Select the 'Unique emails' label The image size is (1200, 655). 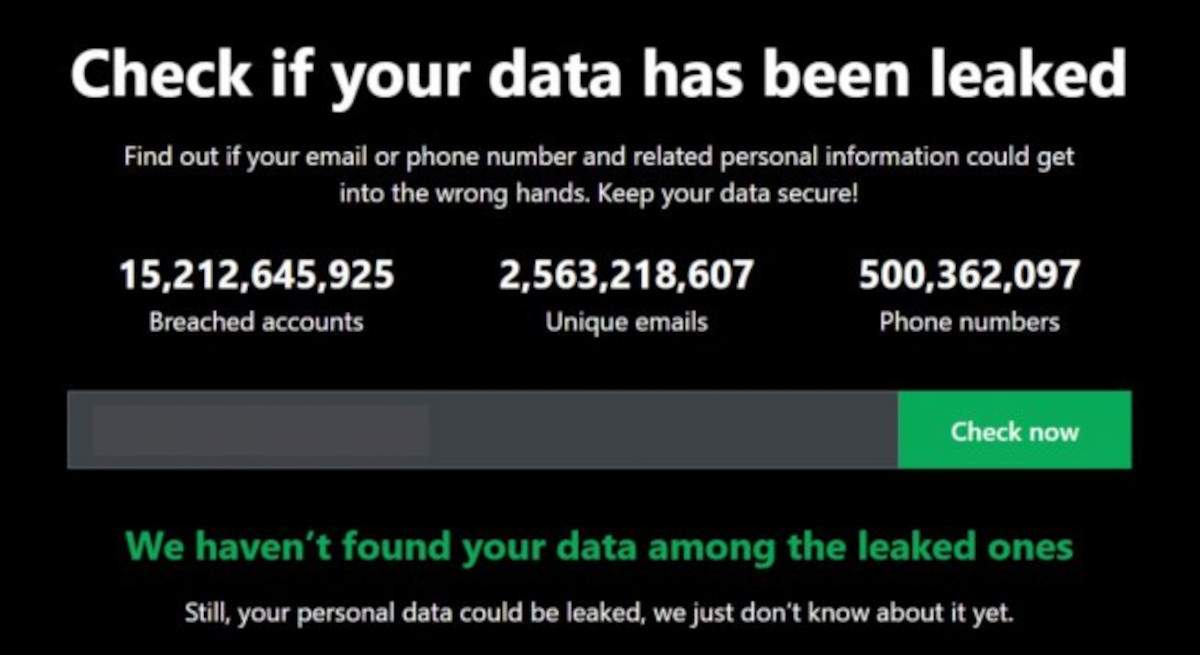point(626,322)
